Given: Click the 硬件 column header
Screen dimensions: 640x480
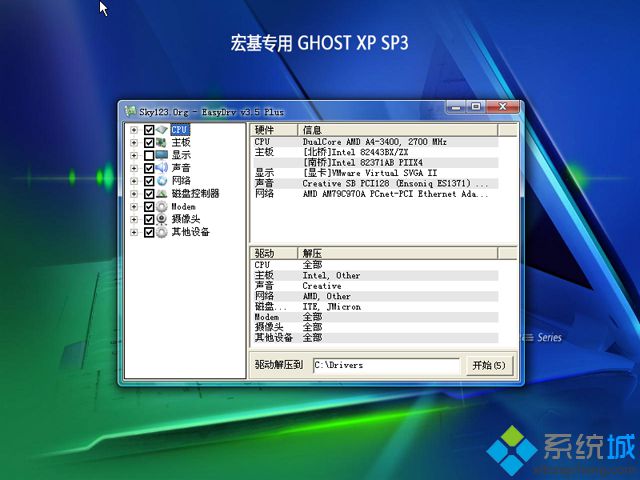Looking at the screenshot, I should pyautogui.click(x=274, y=130).
